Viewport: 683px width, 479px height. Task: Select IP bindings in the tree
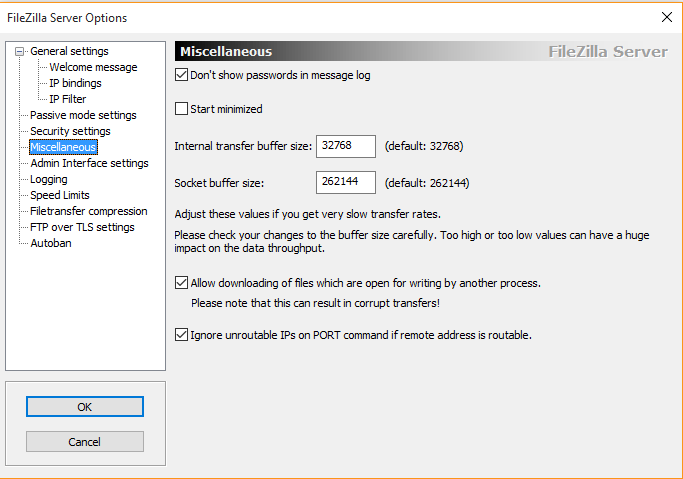[75, 83]
